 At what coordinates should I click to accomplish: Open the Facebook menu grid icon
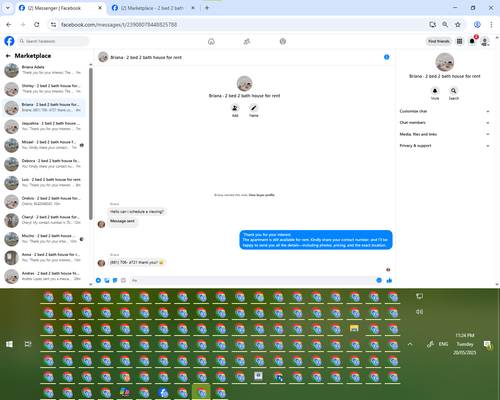460,41
